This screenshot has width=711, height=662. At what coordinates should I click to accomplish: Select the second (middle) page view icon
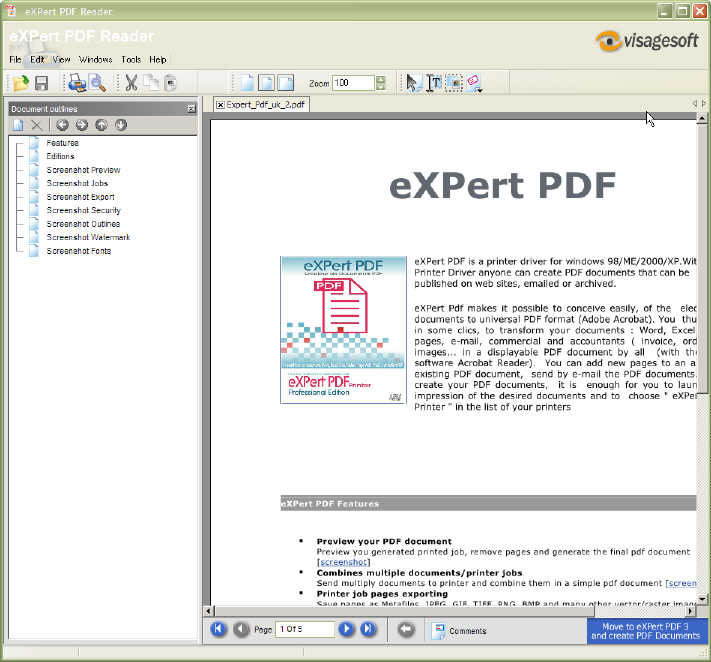coord(266,83)
